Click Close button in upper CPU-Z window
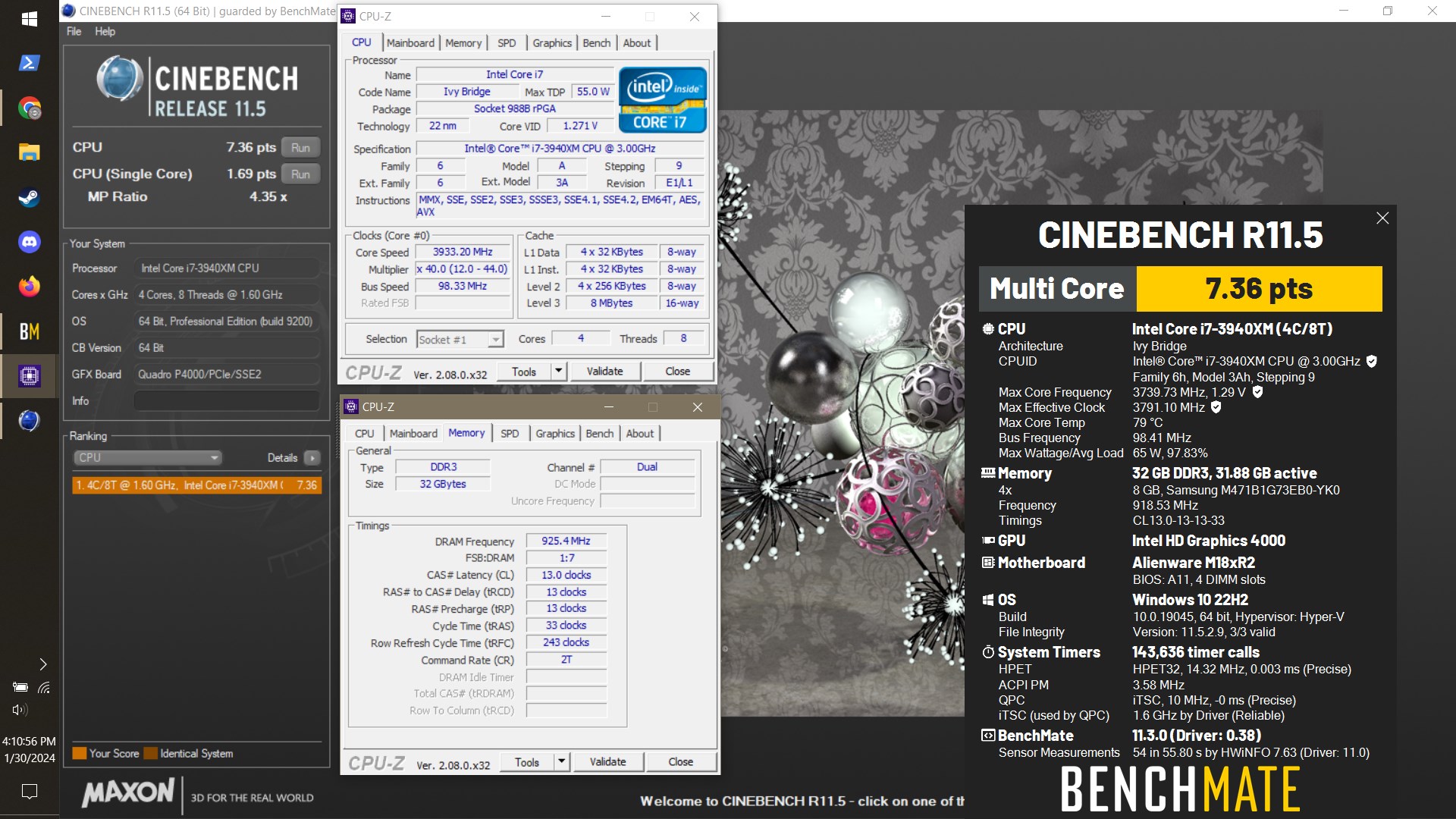 click(x=678, y=372)
